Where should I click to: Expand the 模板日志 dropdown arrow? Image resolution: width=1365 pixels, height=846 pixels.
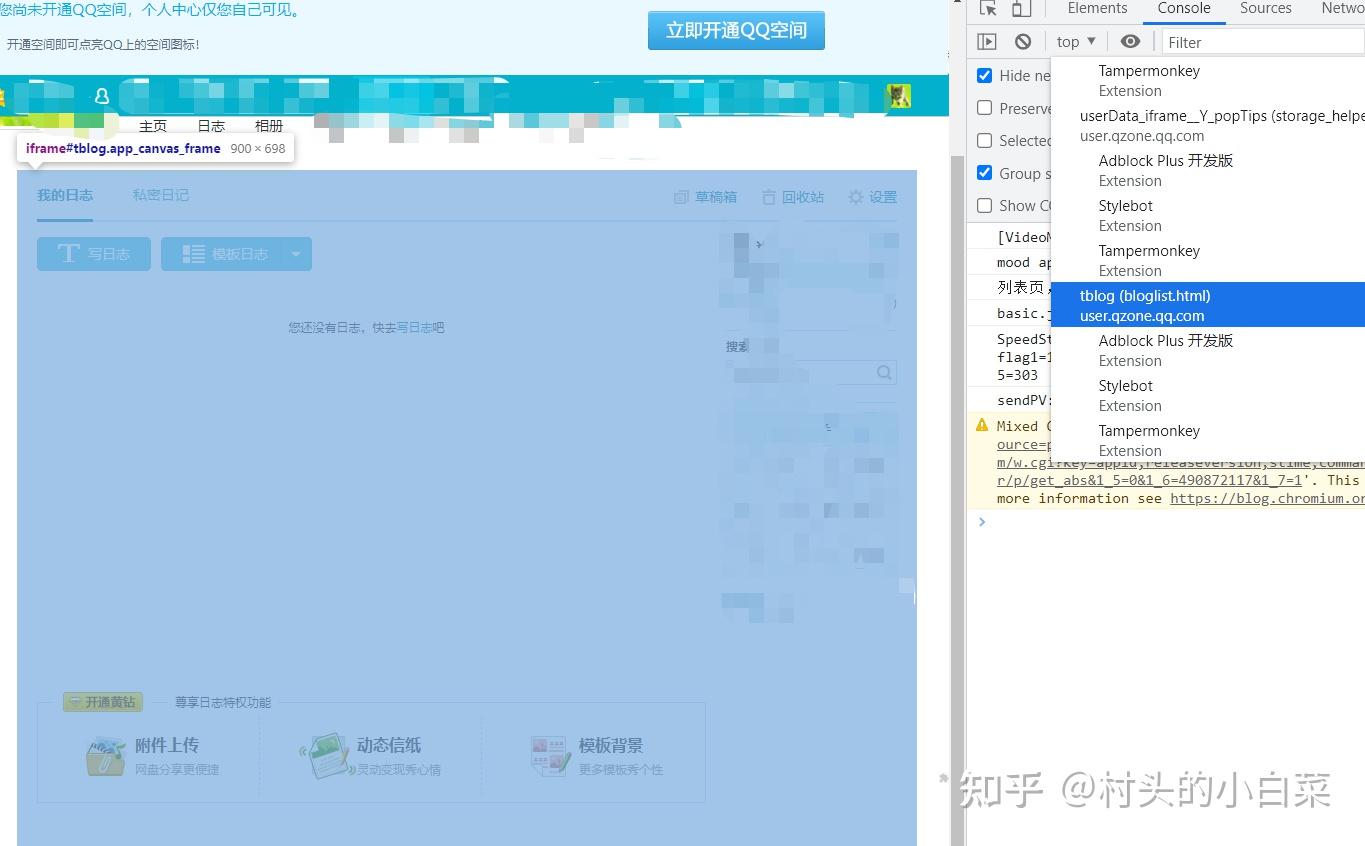point(296,254)
